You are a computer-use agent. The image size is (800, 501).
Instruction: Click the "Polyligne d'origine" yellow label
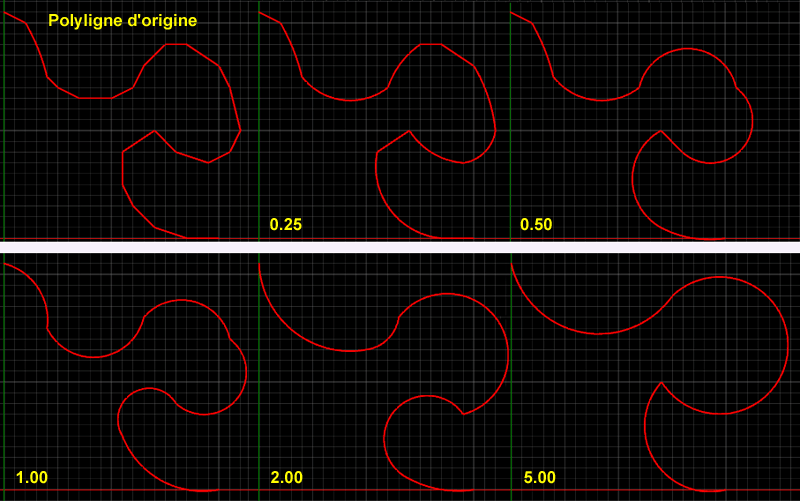(x=122, y=20)
